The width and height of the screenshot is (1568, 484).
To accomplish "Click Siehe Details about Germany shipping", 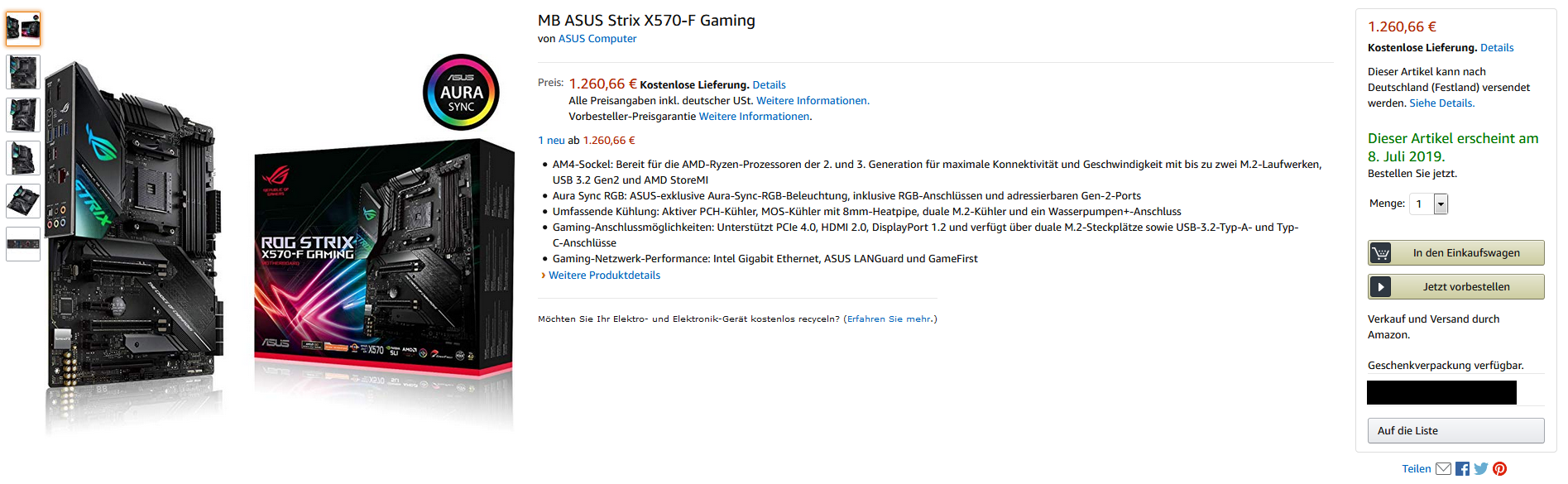I will point(1442,103).
